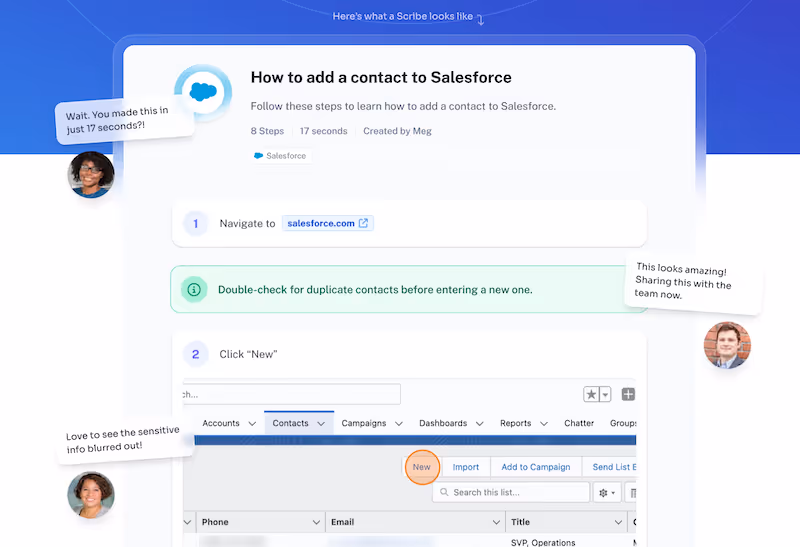Click the man in suit avatar
Image resolution: width=800 pixels, height=547 pixels.
pos(727,345)
